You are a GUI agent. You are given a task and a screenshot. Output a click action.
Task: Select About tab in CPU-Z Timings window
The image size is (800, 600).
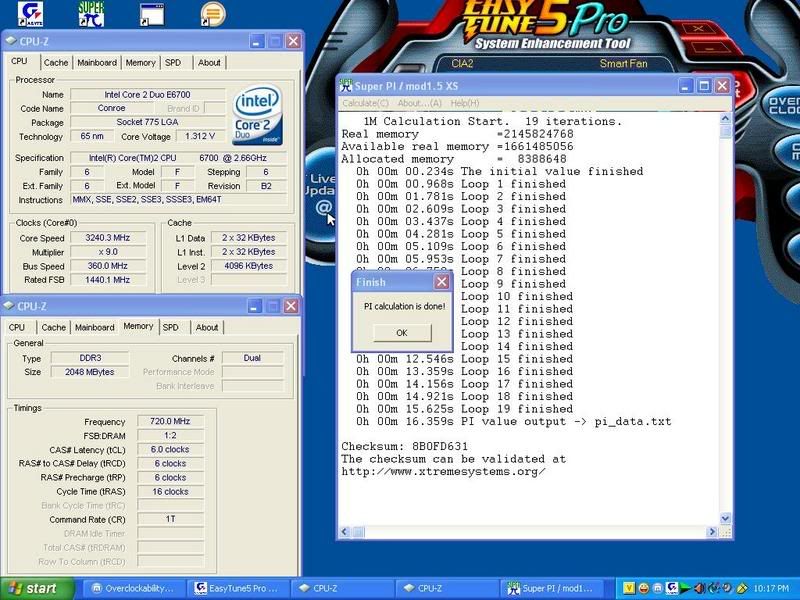coord(207,328)
